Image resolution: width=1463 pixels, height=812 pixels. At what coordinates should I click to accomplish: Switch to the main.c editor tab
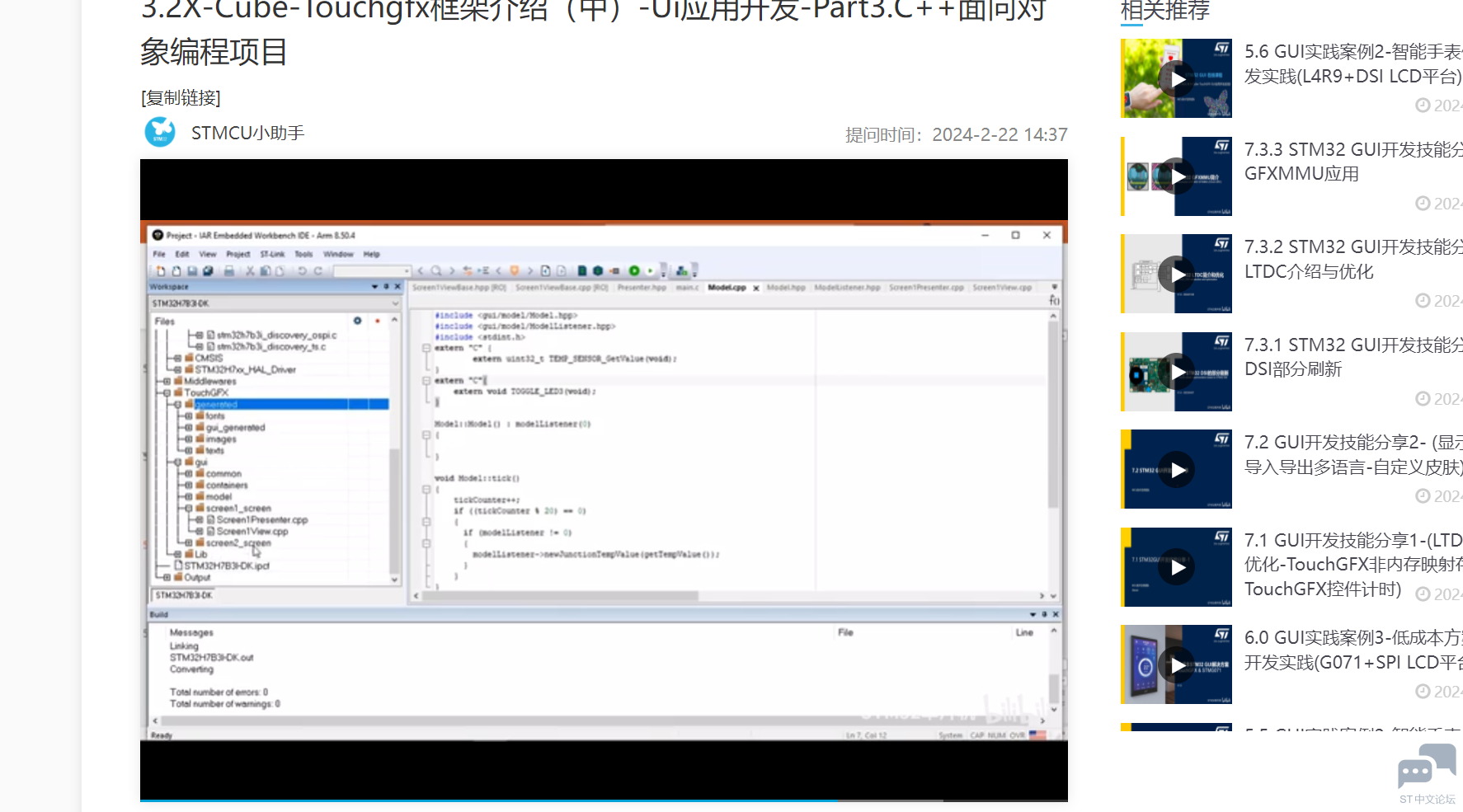687,288
